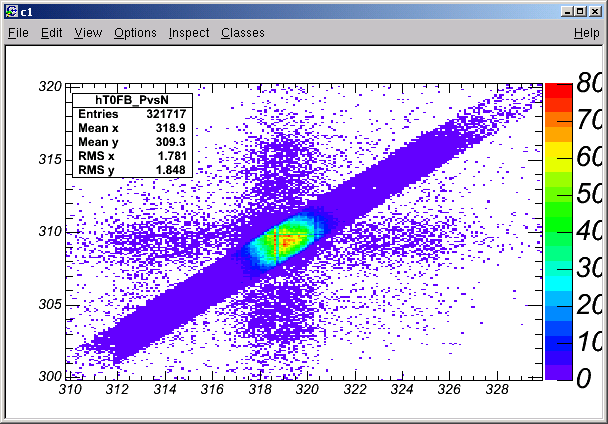Click the Mean x 318.9 row
The height and width of the screenshot is (424, 608).
132,128
